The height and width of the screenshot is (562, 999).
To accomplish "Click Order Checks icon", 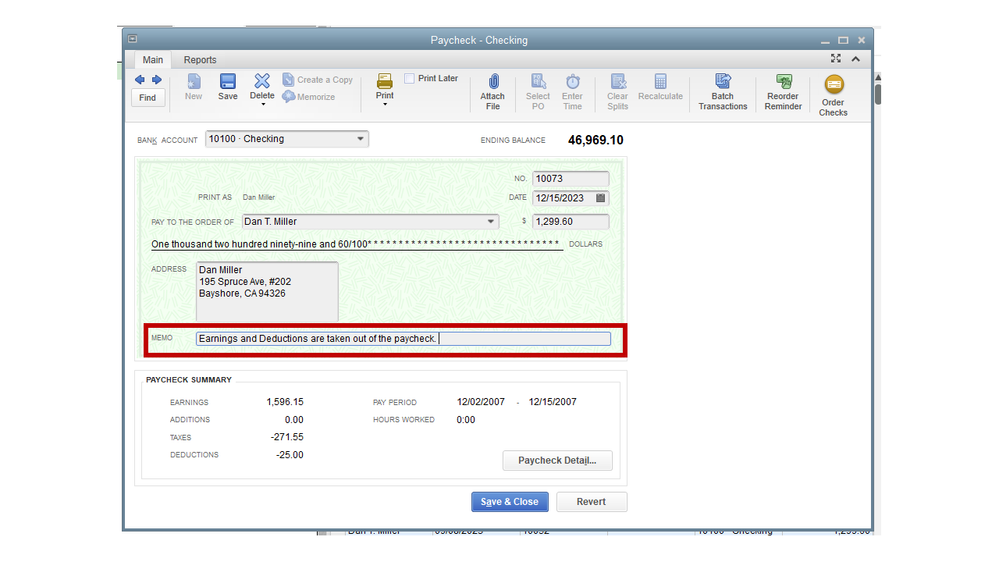I will [833, 85].
